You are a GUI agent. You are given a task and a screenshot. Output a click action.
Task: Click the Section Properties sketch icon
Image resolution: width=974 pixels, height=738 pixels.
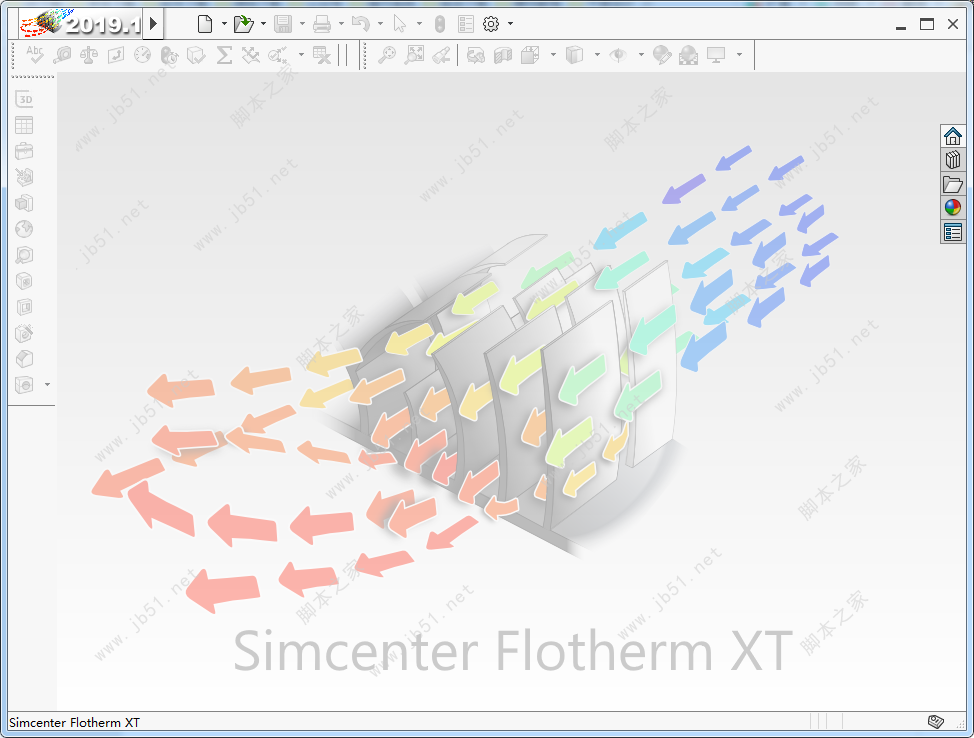pyautogui.click(x=116, y=55)
